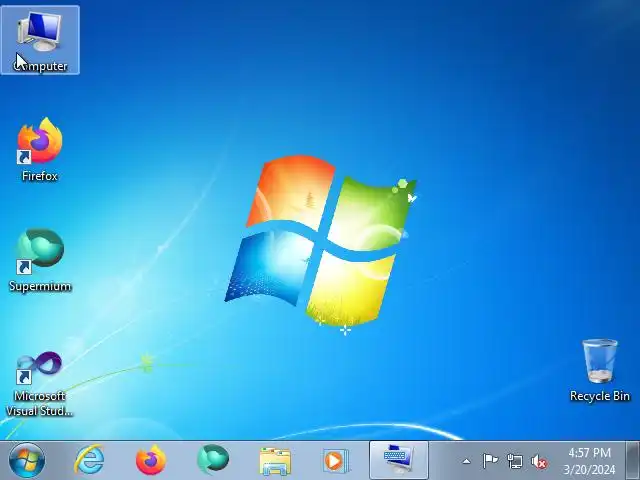Open the network status tray icon

point(515,461)
